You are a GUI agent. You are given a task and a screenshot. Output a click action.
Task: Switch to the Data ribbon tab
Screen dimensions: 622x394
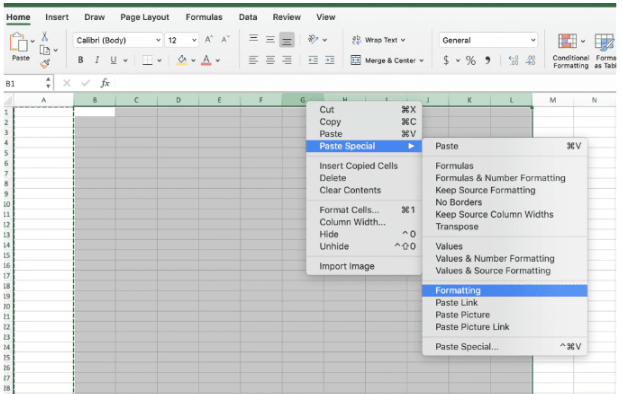pos(248,17)
